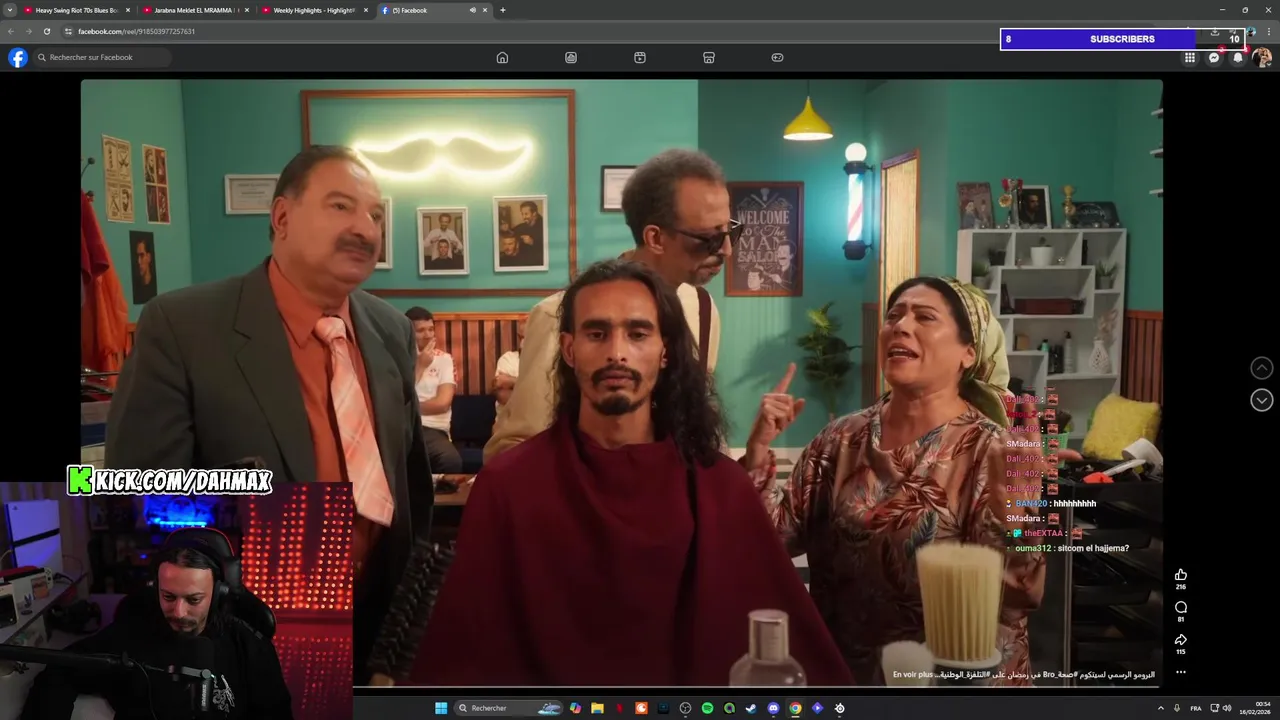
Task: Open Copilot from the taskbar
Action: tap(575, 708)
